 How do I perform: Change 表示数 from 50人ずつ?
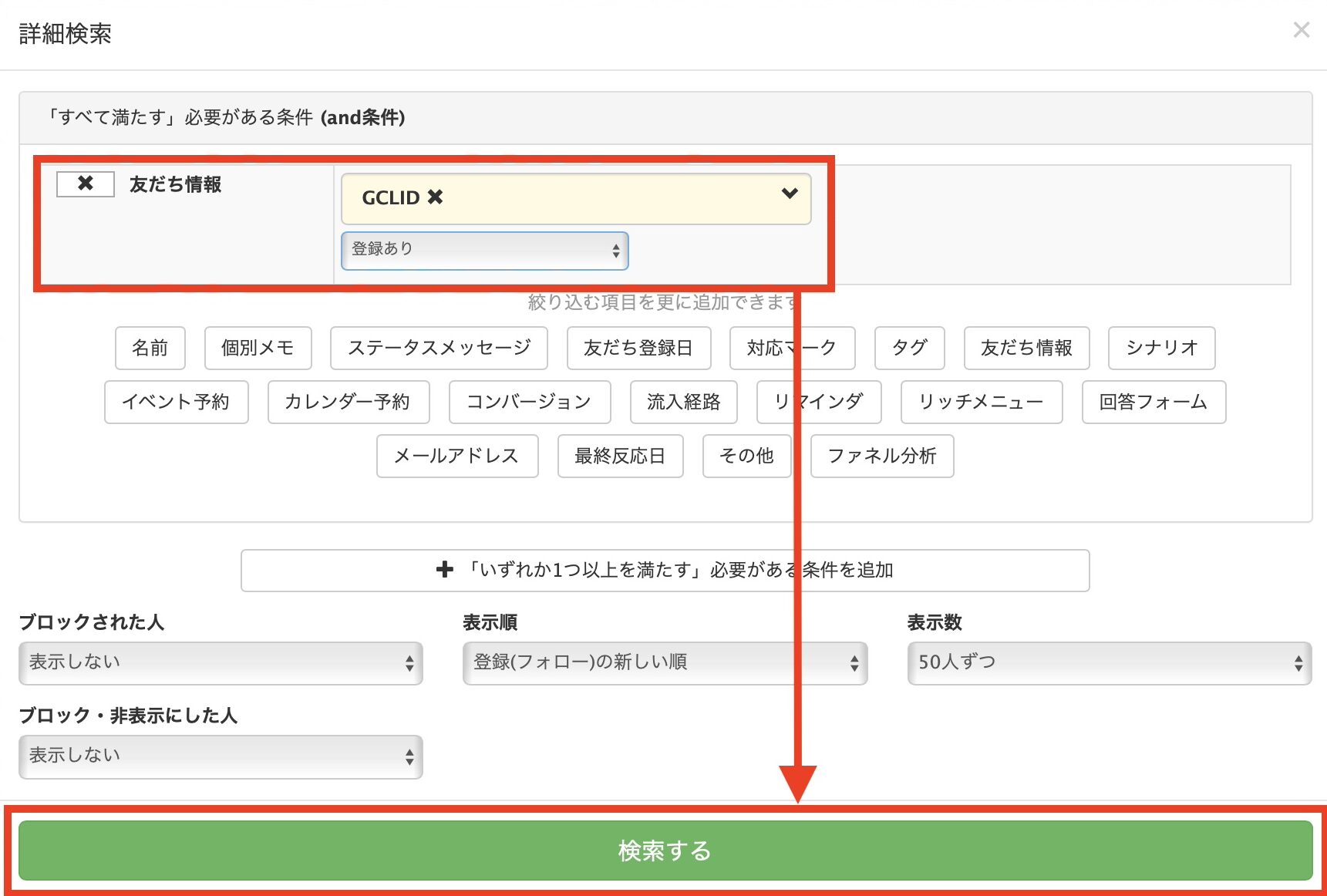tap(1108, 662)
